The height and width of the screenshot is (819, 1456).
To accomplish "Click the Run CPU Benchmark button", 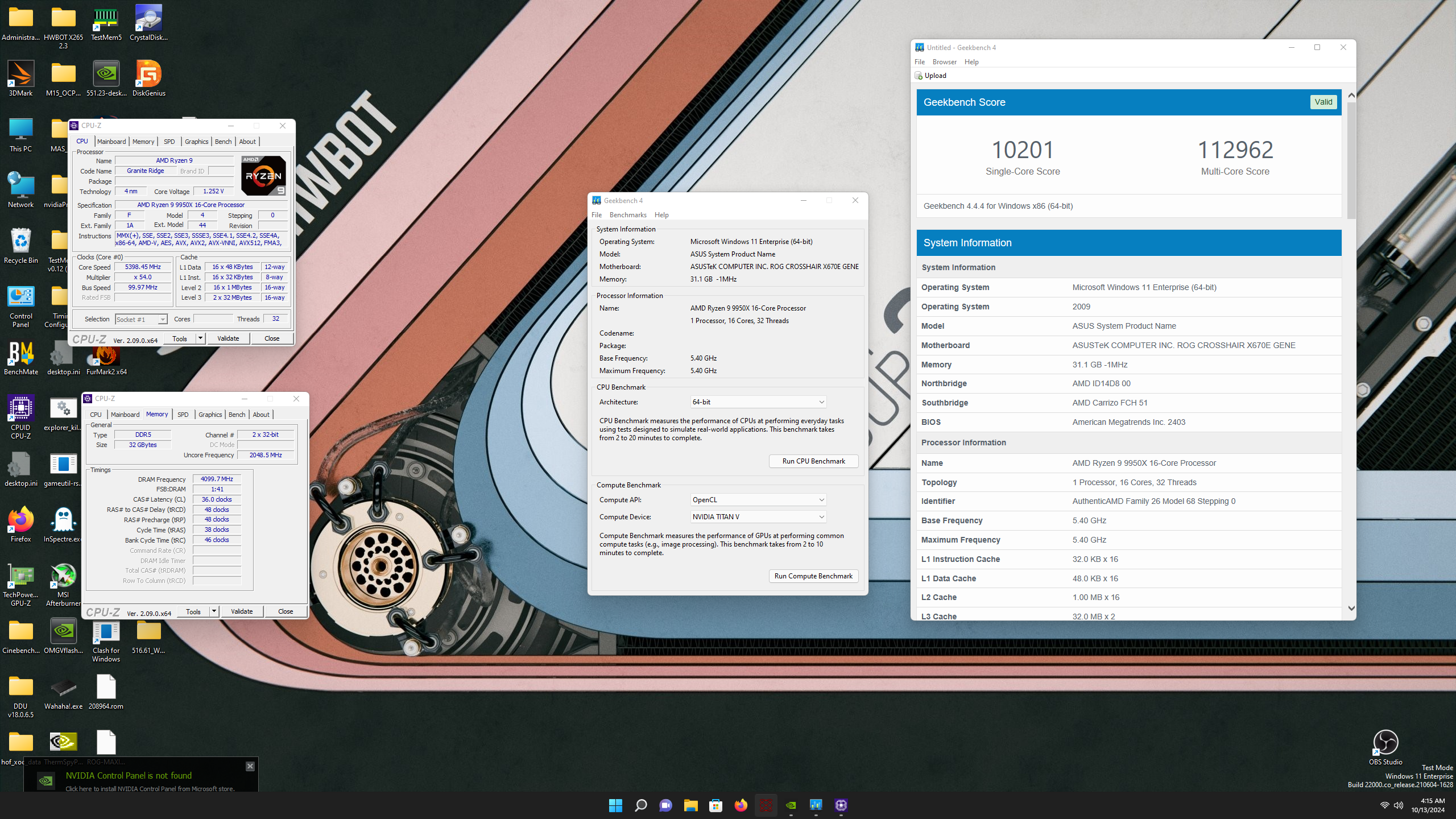I will pyautogui.click(x=813, y=461).
